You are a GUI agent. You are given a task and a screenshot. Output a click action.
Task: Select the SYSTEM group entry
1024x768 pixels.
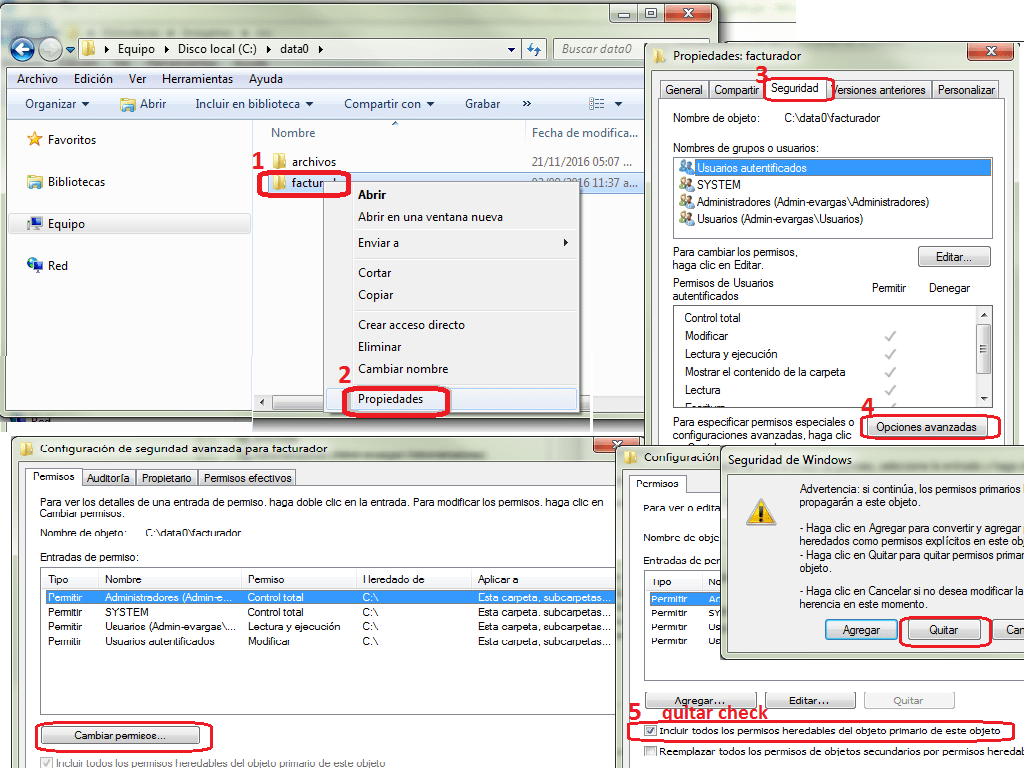(718, 185)
